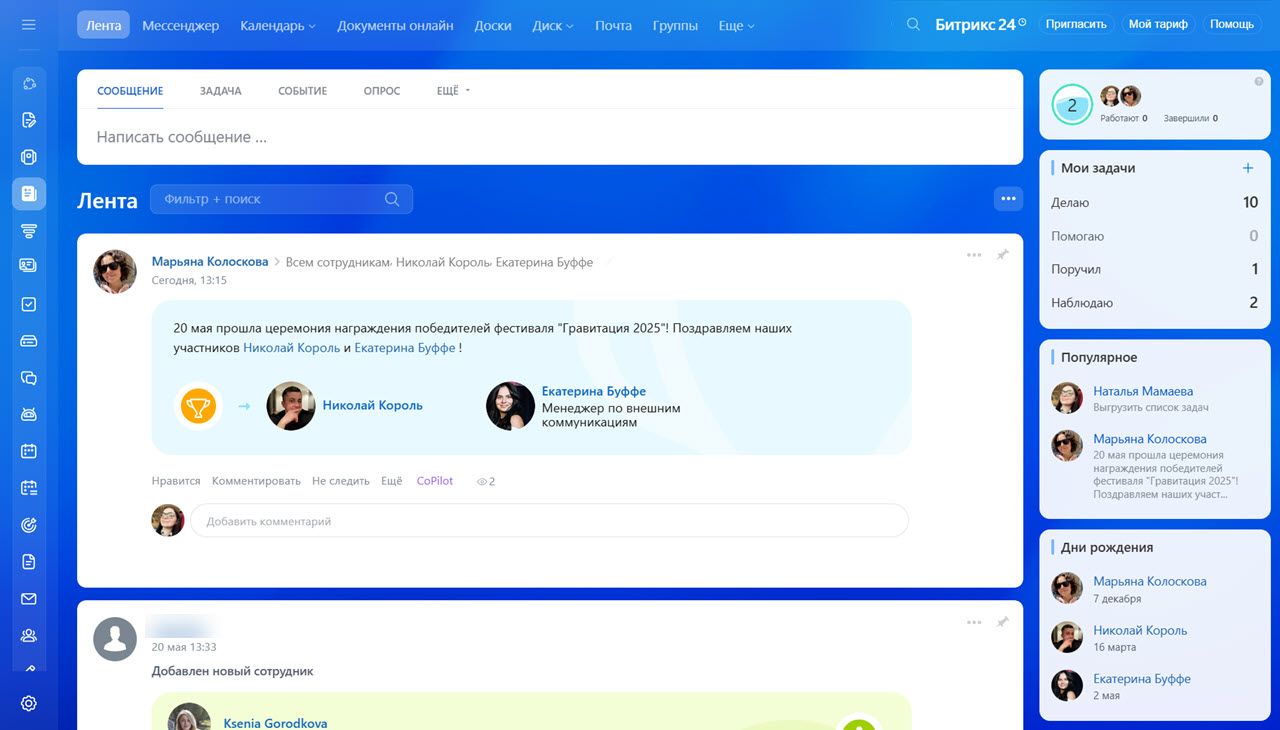Click the Помощь button
1280x730 pixels.
click(x=1232, y=24)
